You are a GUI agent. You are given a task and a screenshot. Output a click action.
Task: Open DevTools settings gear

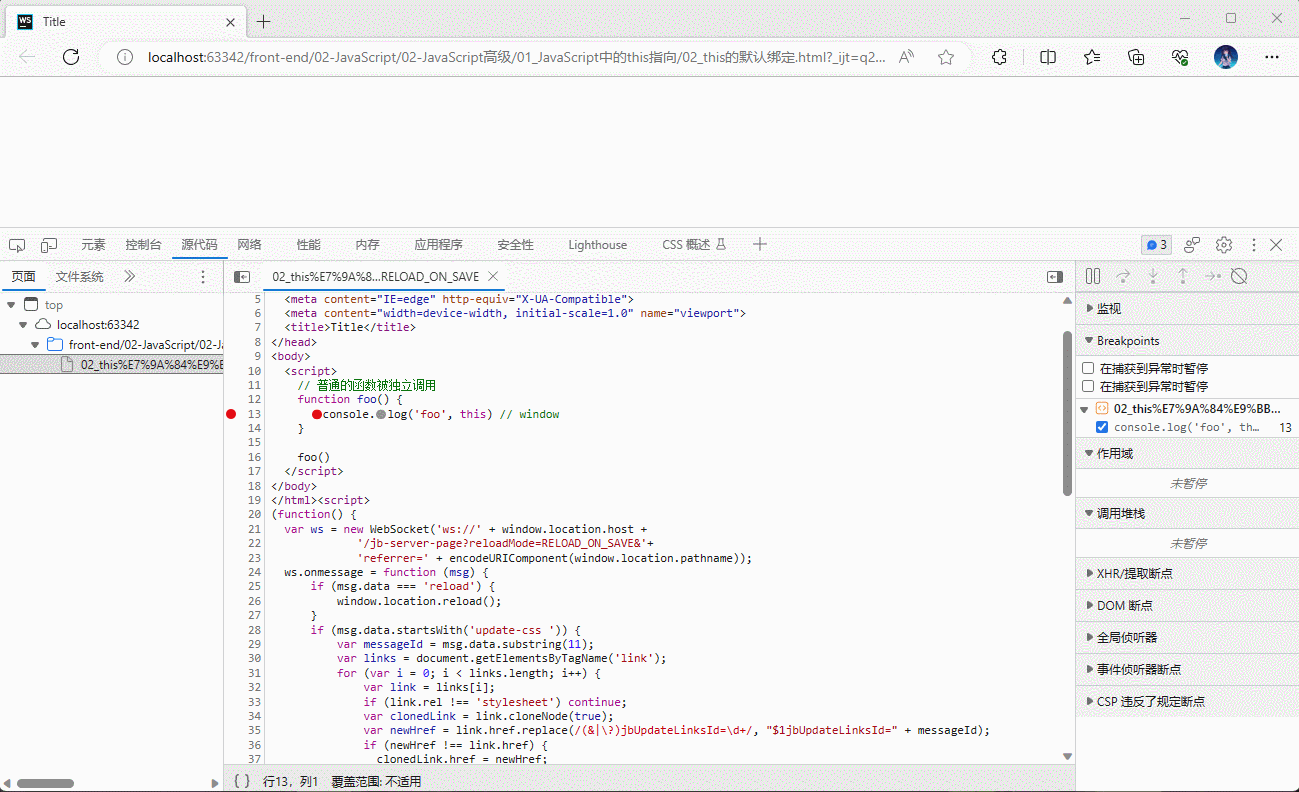coord(1224,245)
